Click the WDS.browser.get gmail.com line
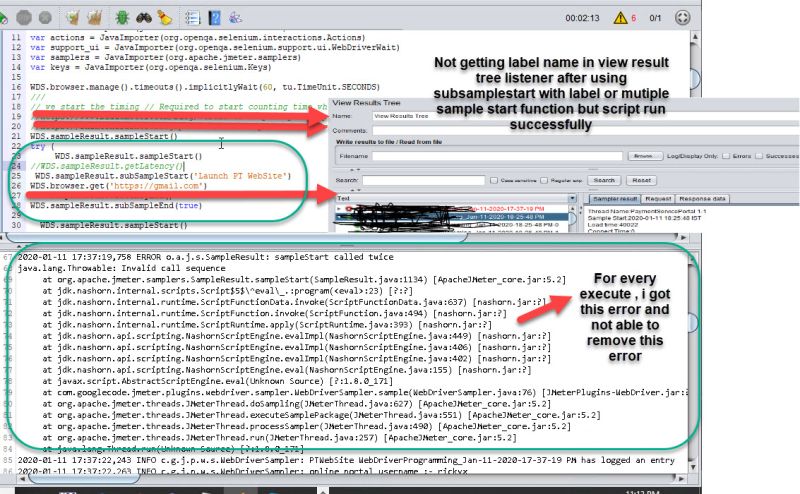 [118, 186]
